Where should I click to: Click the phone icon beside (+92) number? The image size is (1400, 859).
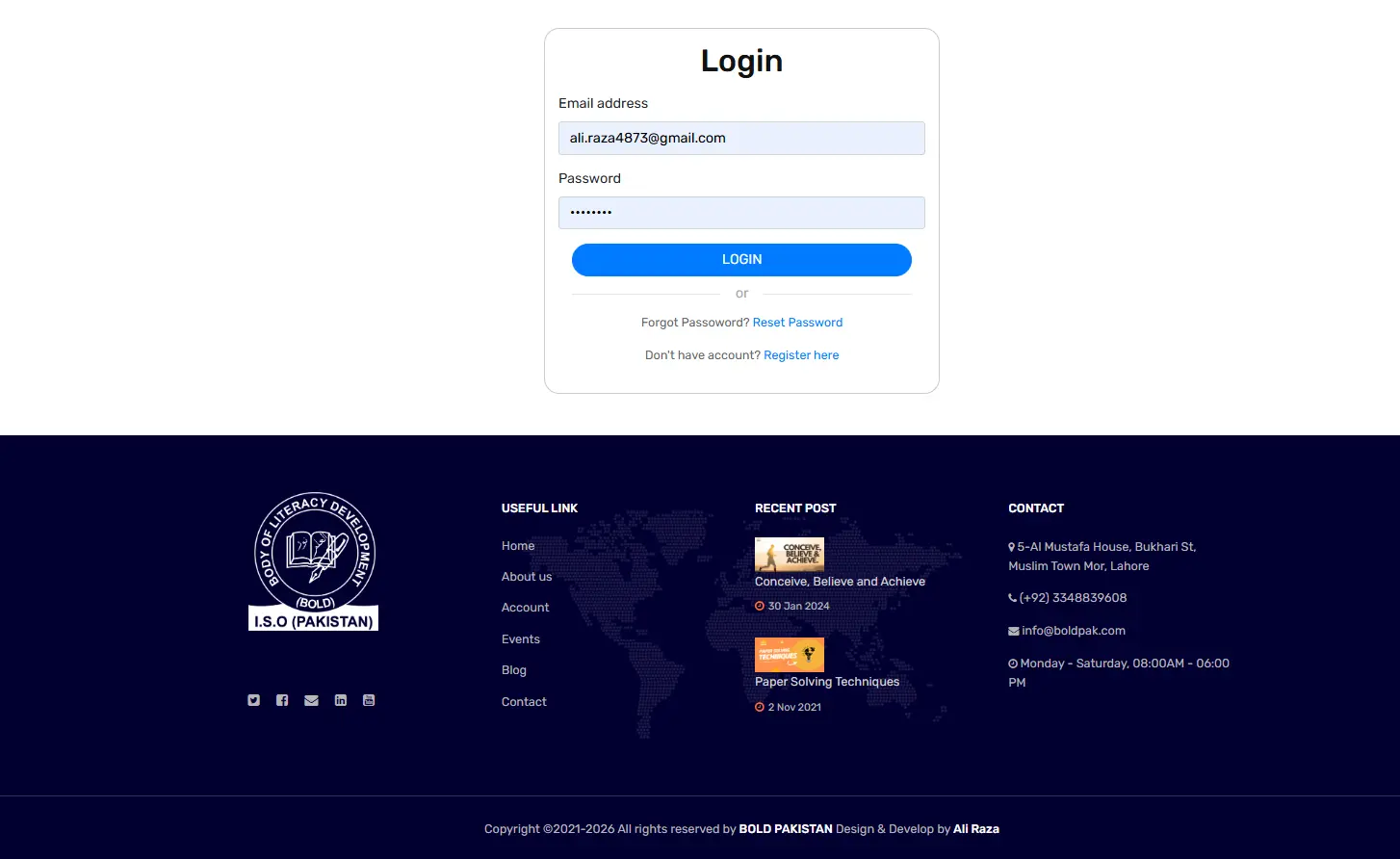1013,598
